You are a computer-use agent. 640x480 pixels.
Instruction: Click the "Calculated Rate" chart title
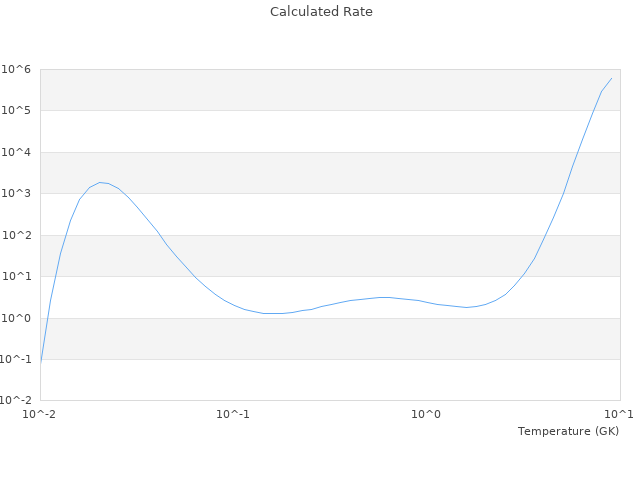(321, 12)
